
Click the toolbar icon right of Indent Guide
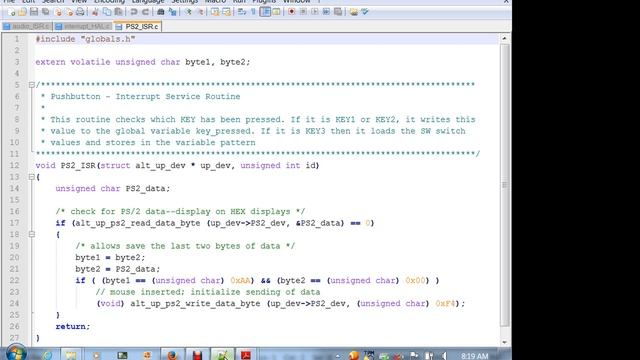point(276,12)
